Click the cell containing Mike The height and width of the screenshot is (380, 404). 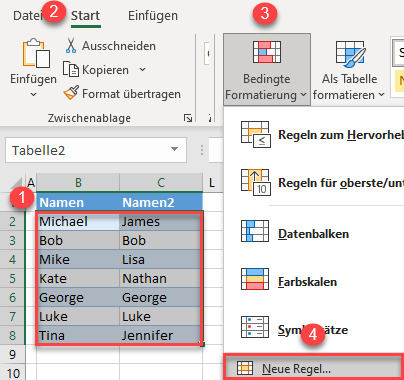tap(78, 259)
